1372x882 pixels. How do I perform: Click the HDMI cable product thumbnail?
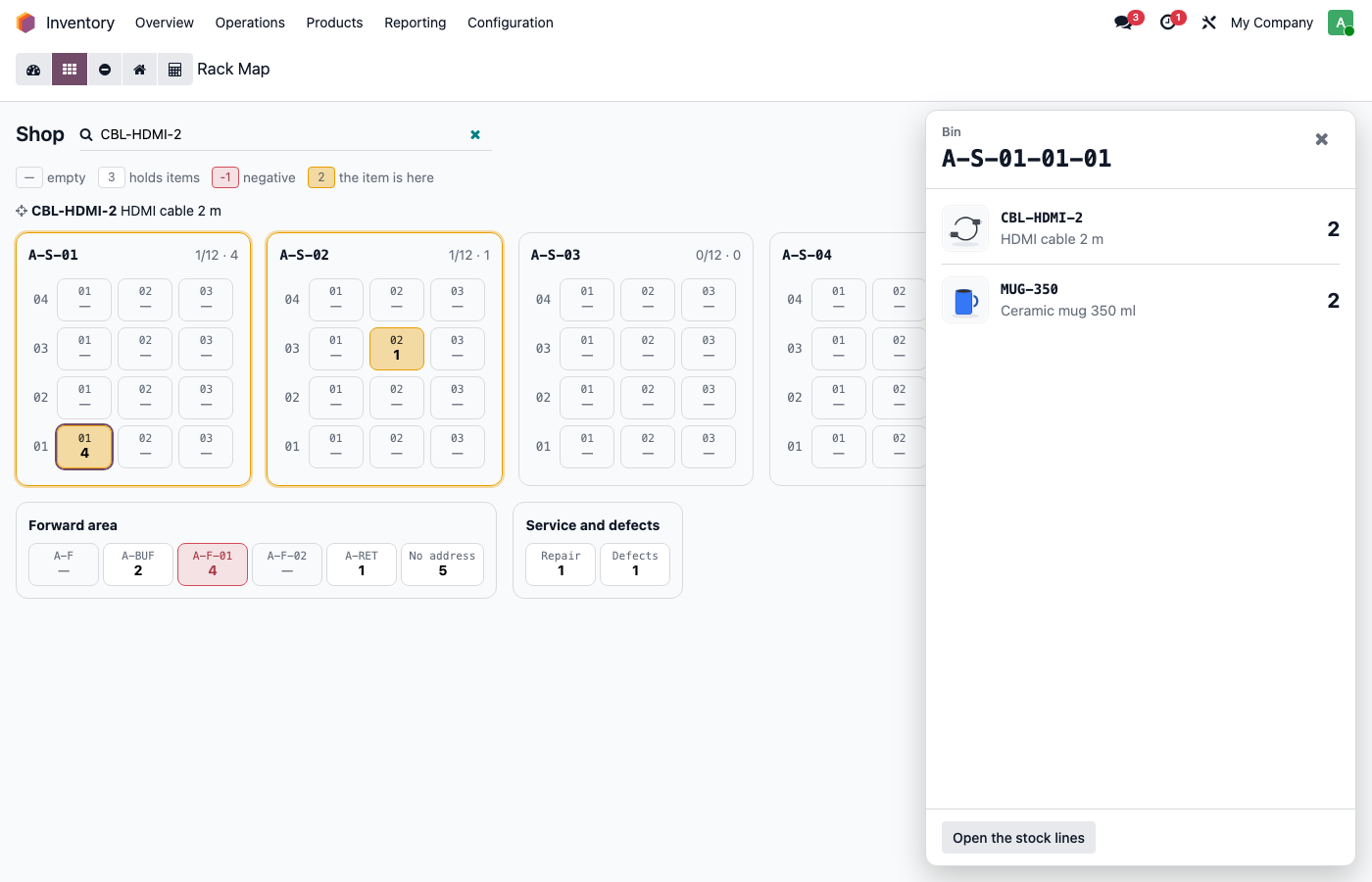coord(965,228)
